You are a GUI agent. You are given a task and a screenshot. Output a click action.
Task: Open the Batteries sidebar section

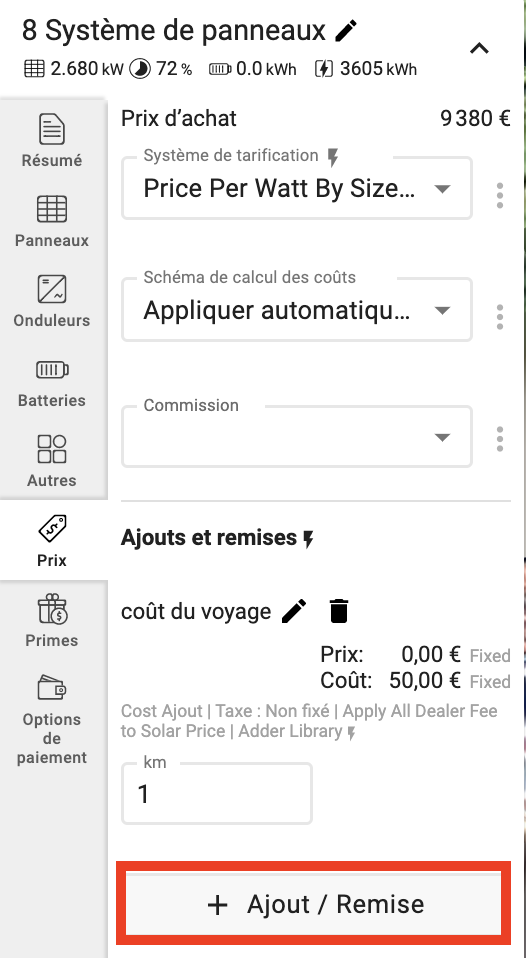[52, 381]
